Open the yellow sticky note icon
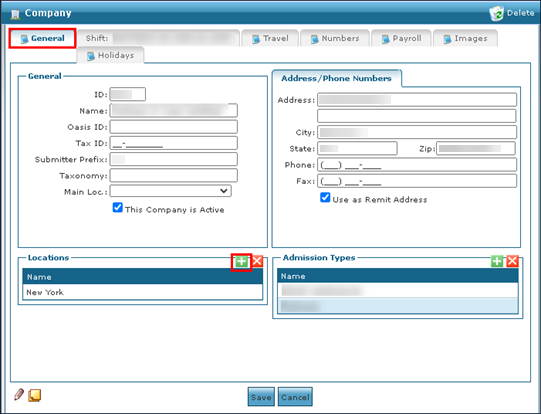Viewport: 541px width, 414px height. tap(35, 395)
